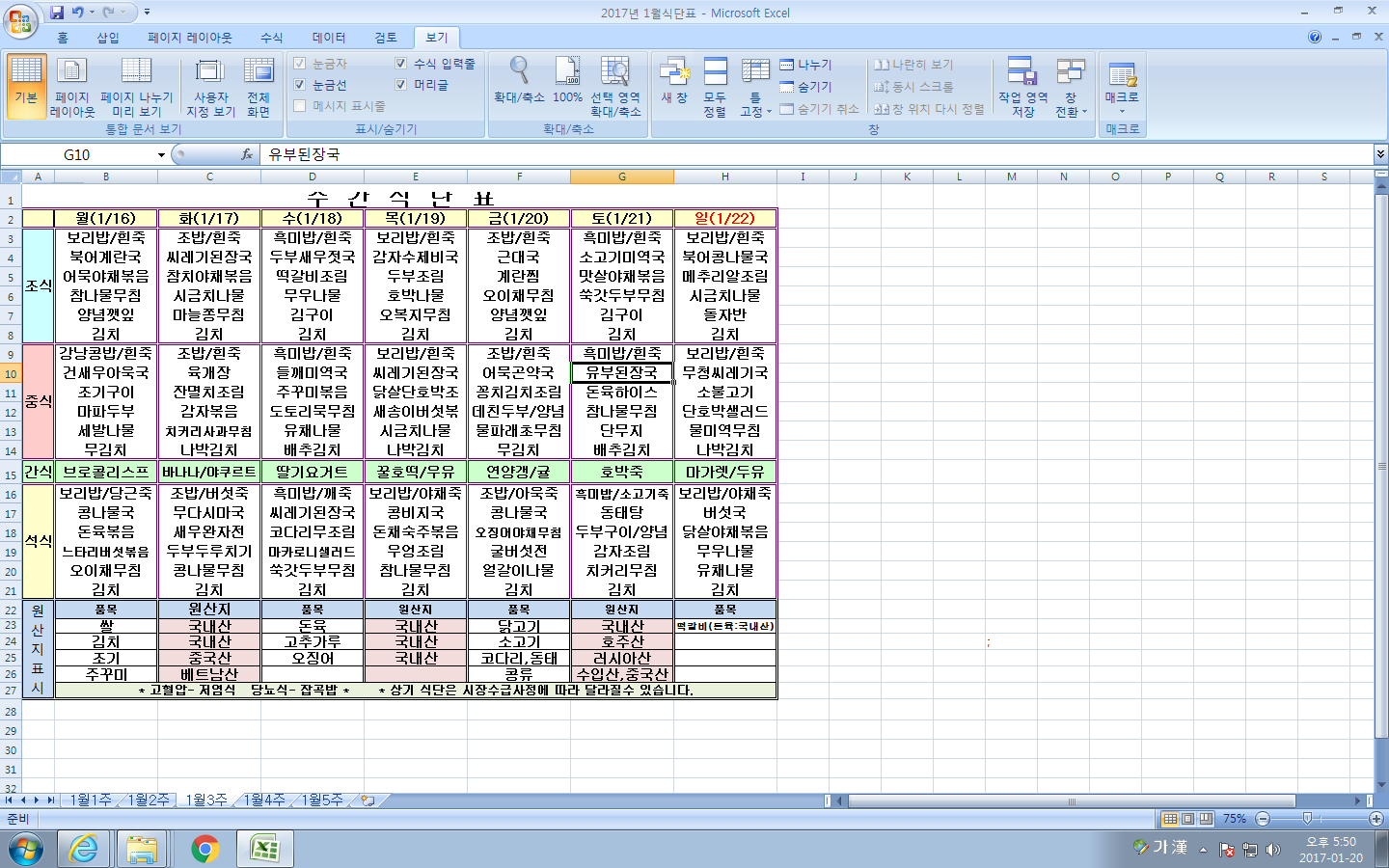Open the 수식 ribbon tab
Image resolution: width=1389 pixels, height=868 pixels.
[x=271, y=38]
